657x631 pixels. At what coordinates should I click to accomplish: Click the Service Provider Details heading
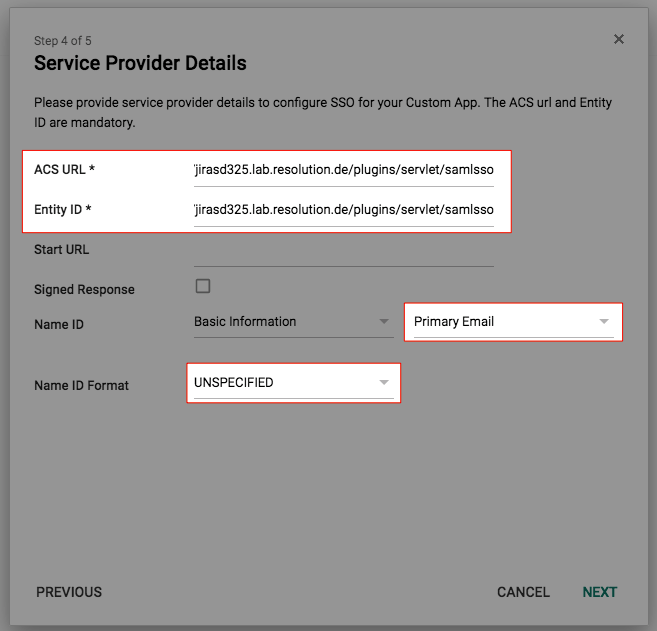tap(140, 63)
